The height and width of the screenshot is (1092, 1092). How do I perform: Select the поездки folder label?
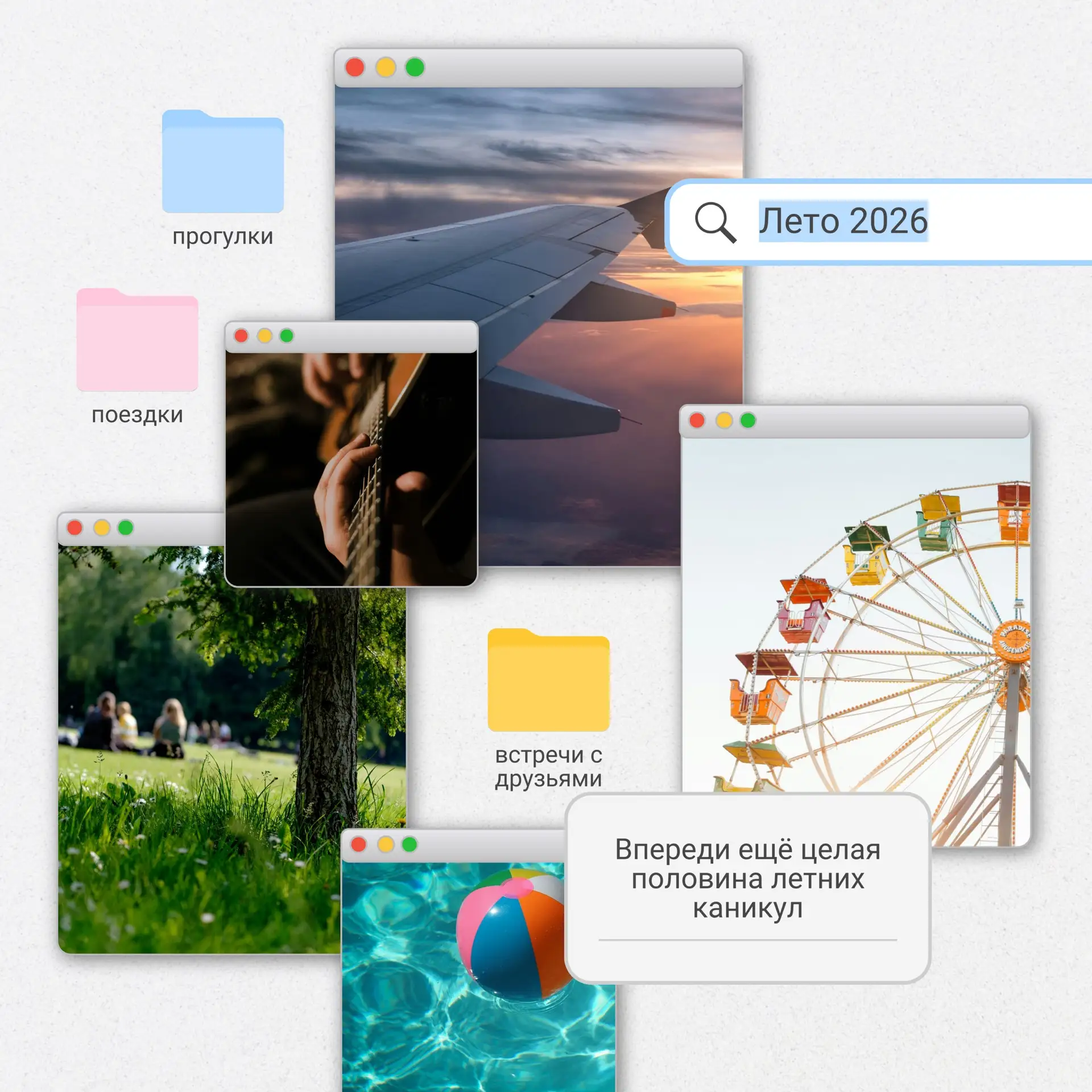pos(137,415)
